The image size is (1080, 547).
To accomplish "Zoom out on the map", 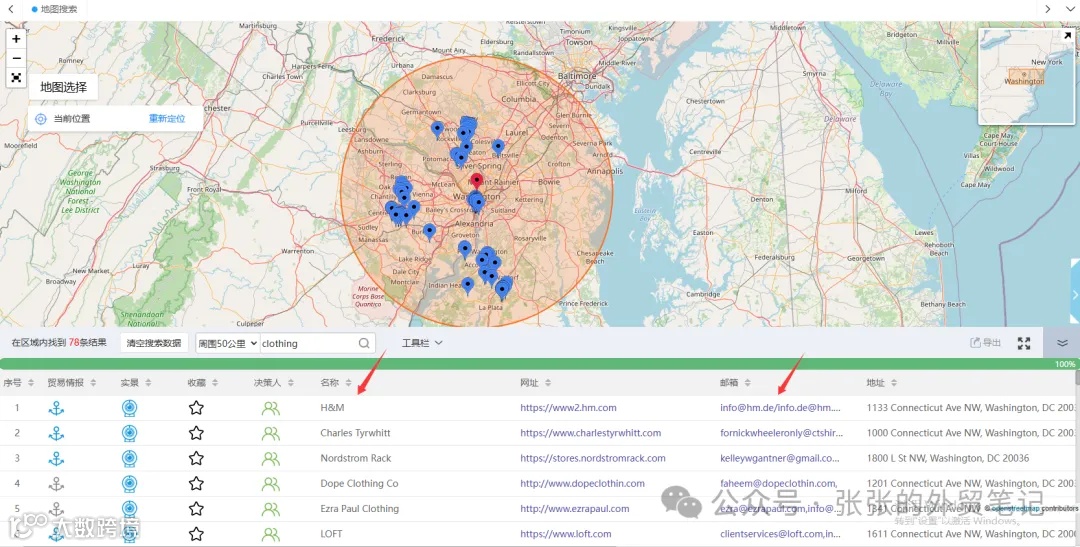I will 17,59.
